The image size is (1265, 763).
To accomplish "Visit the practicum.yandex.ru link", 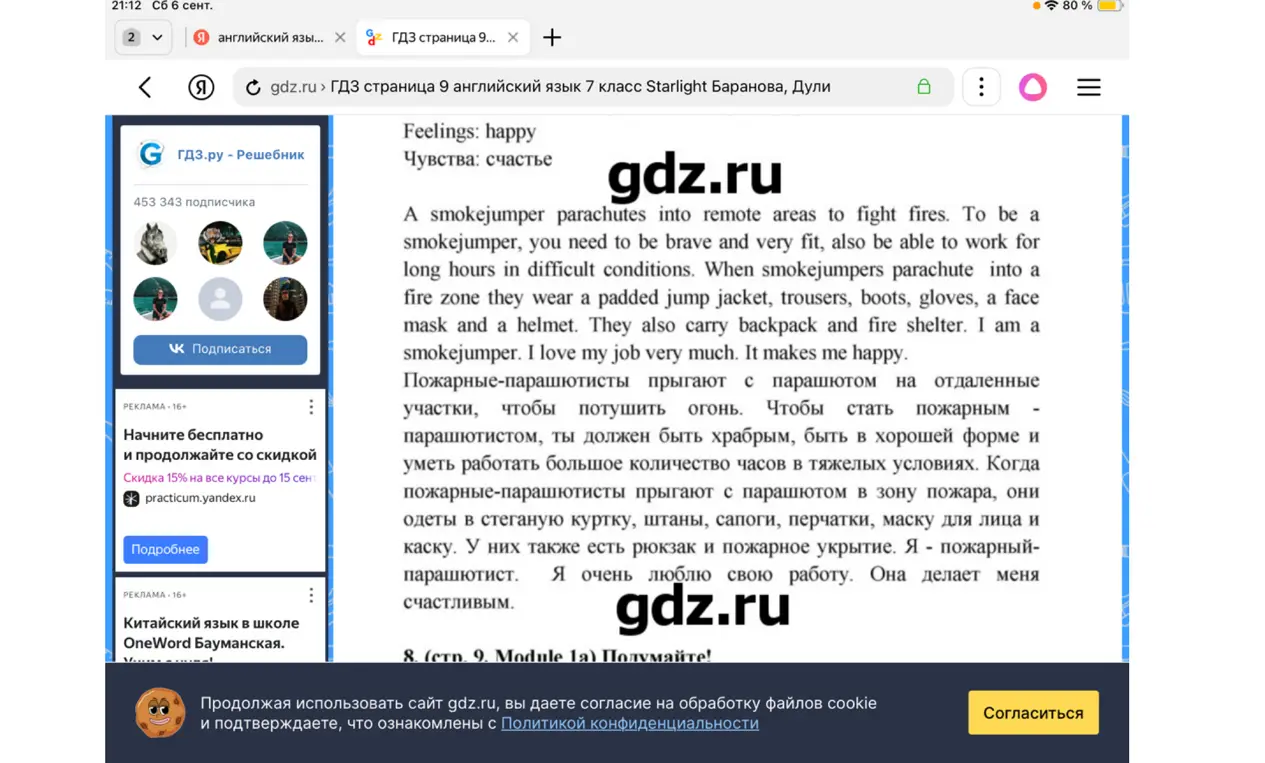I will point(200,498).
